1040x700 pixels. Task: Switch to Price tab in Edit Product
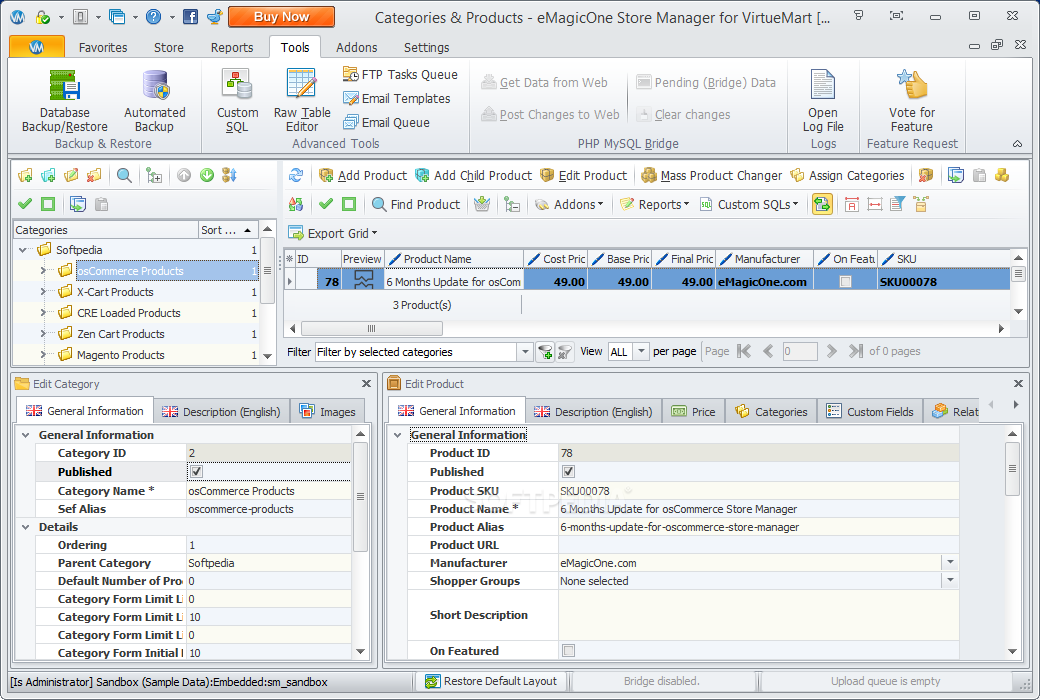(x=693, y=411)
